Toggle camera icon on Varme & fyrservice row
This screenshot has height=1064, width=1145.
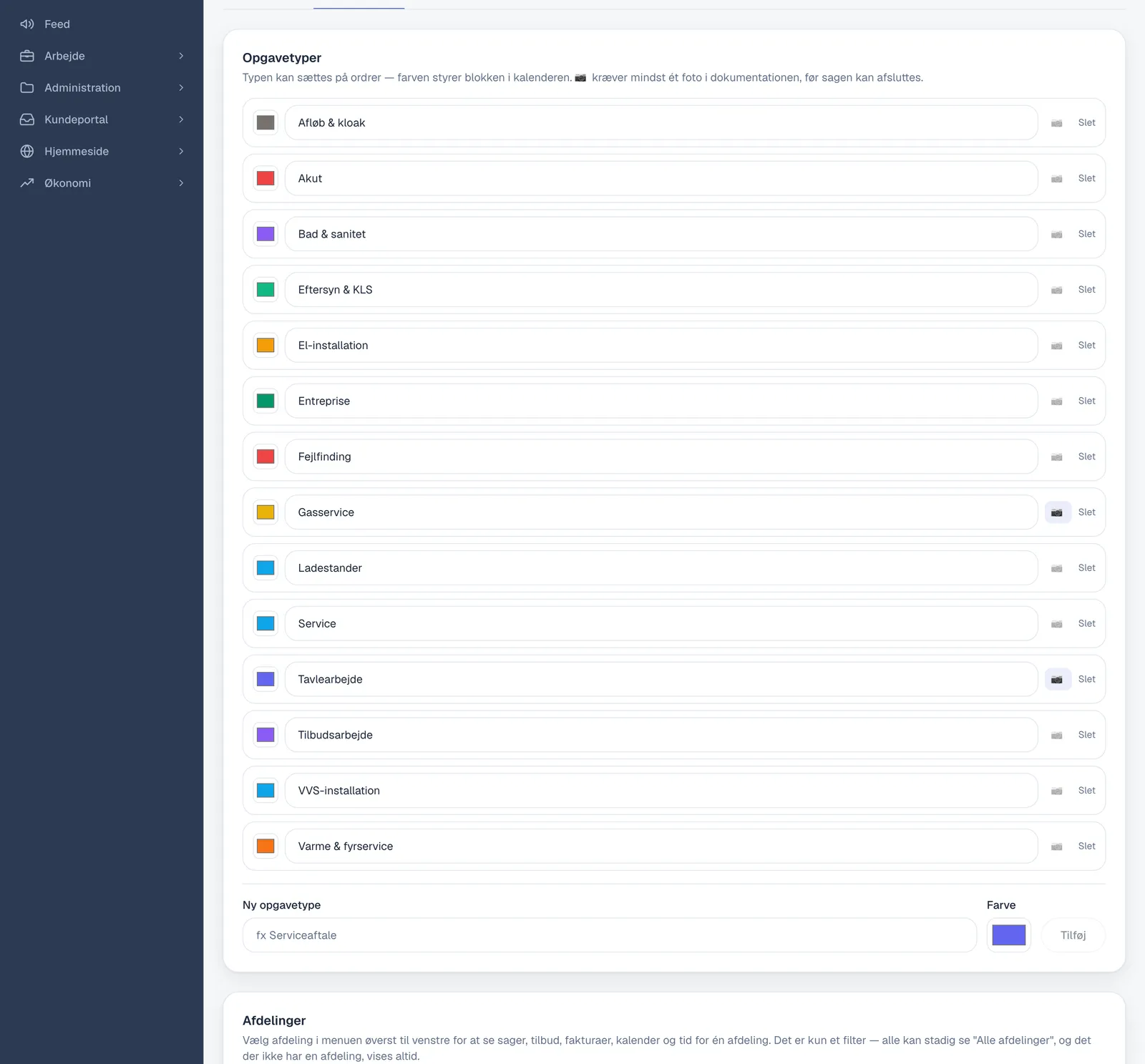click(1057, 846)
